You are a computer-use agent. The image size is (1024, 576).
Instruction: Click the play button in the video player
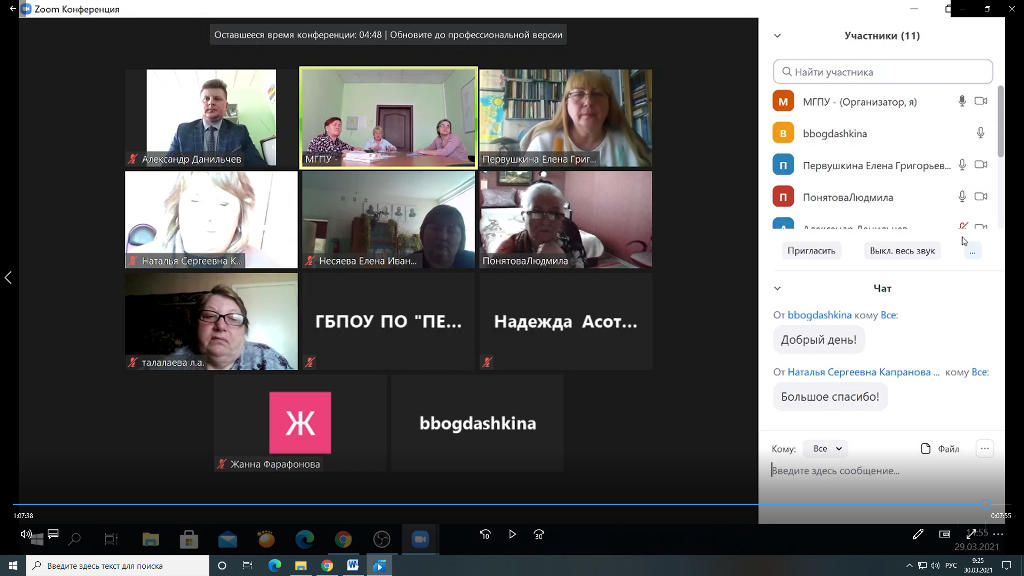513,535
